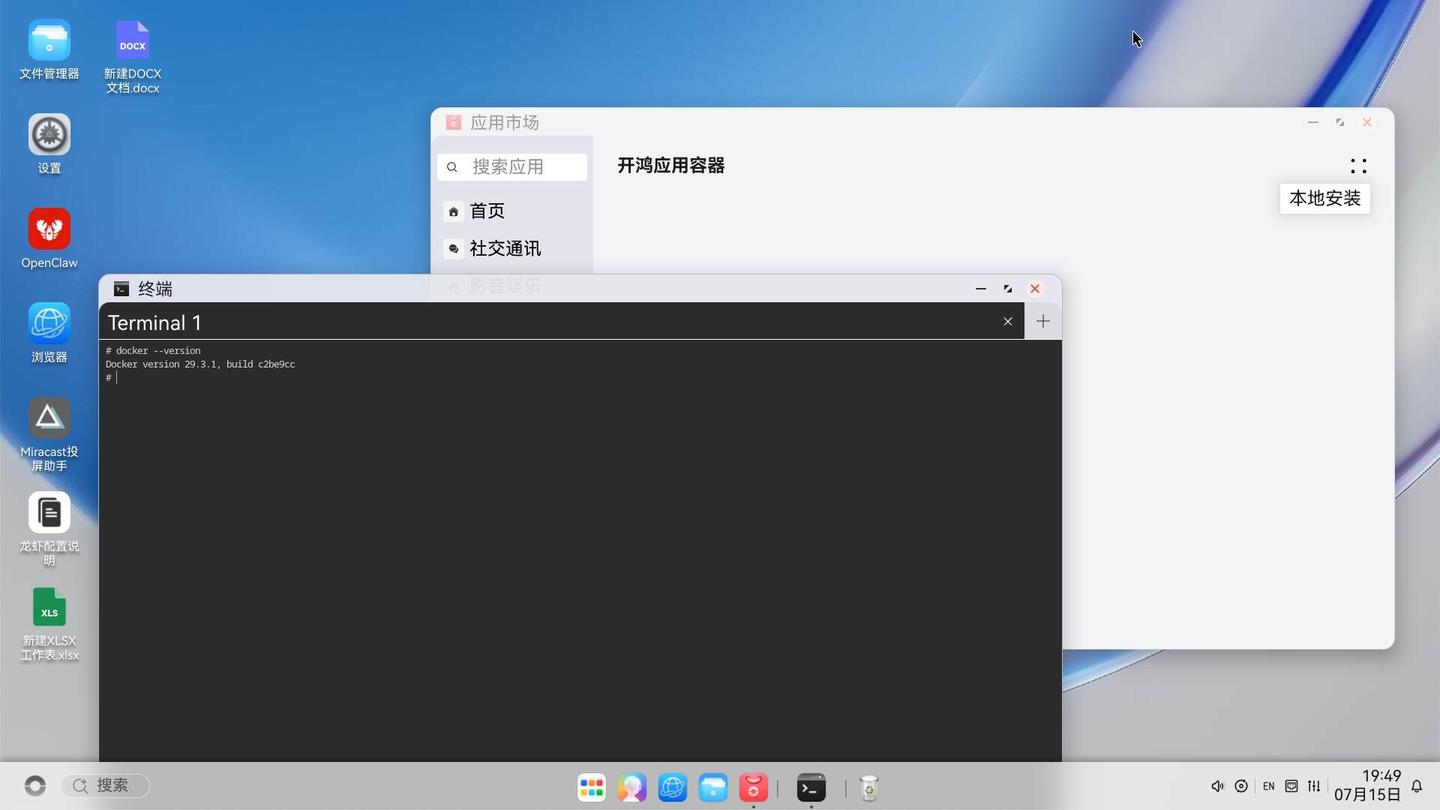Maximize the 终端 window
The width and height of the screenshot is (1440, 810).
click(x=1008, y=289)
